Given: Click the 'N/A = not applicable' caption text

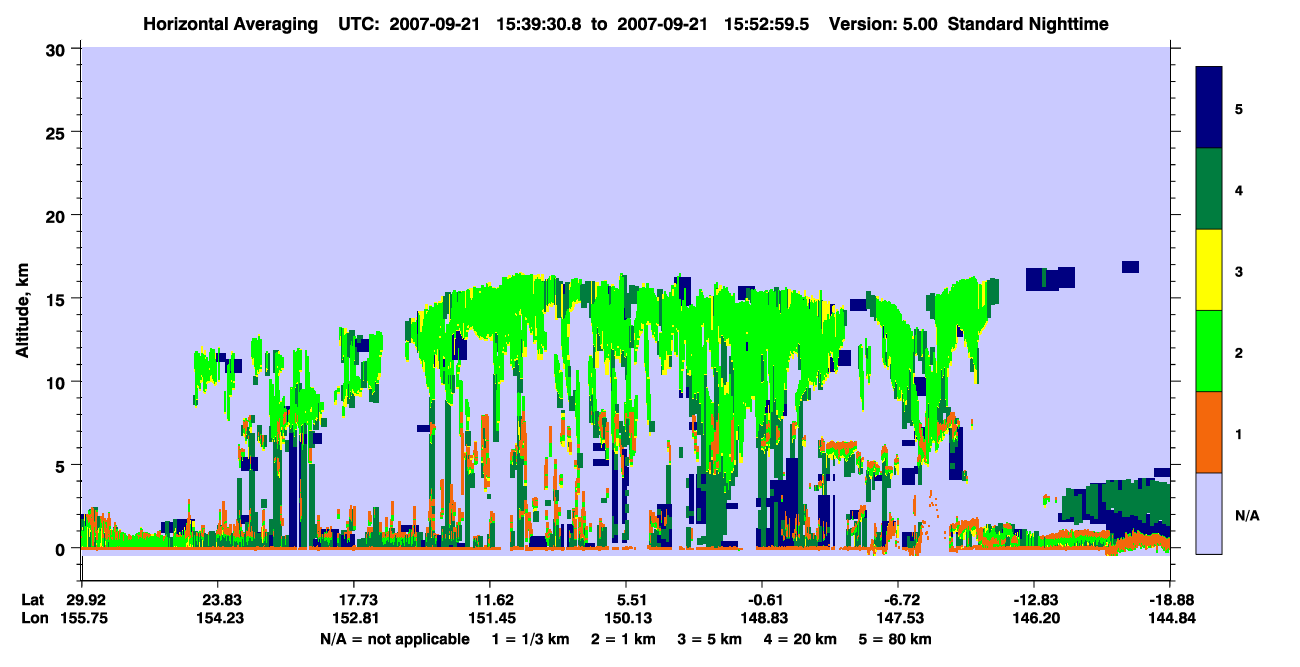Looking at the screenshot, I should pyautogui.click(x=394, y=639).
